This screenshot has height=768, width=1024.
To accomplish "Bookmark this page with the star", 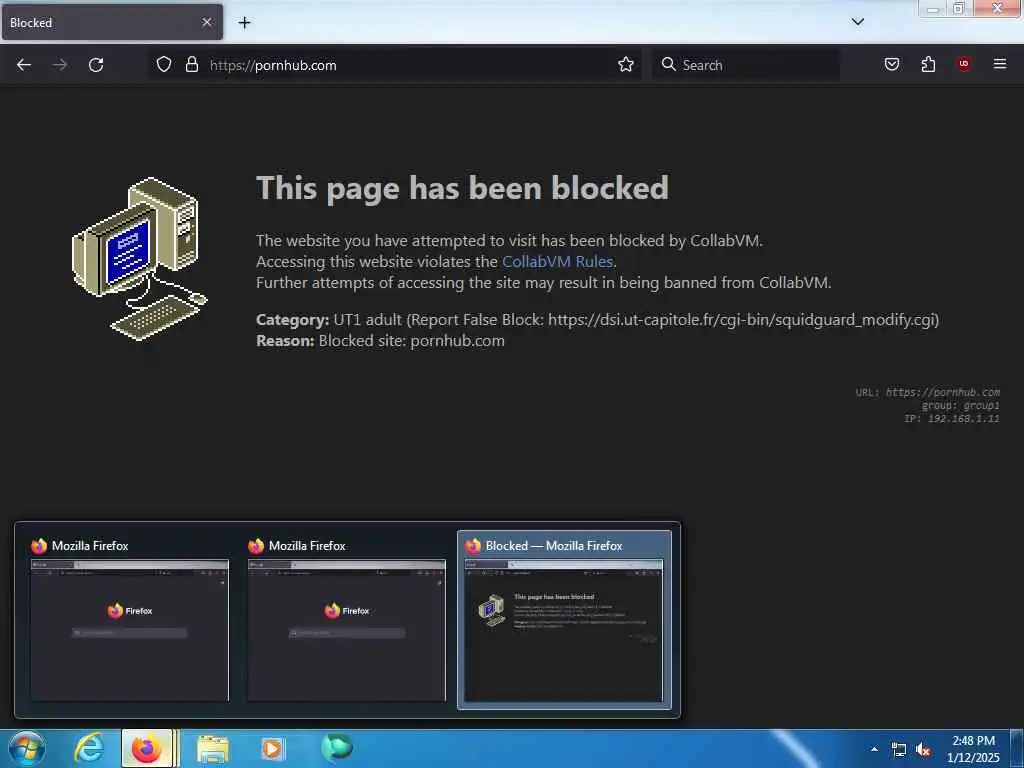I will [x=626, y=64].
